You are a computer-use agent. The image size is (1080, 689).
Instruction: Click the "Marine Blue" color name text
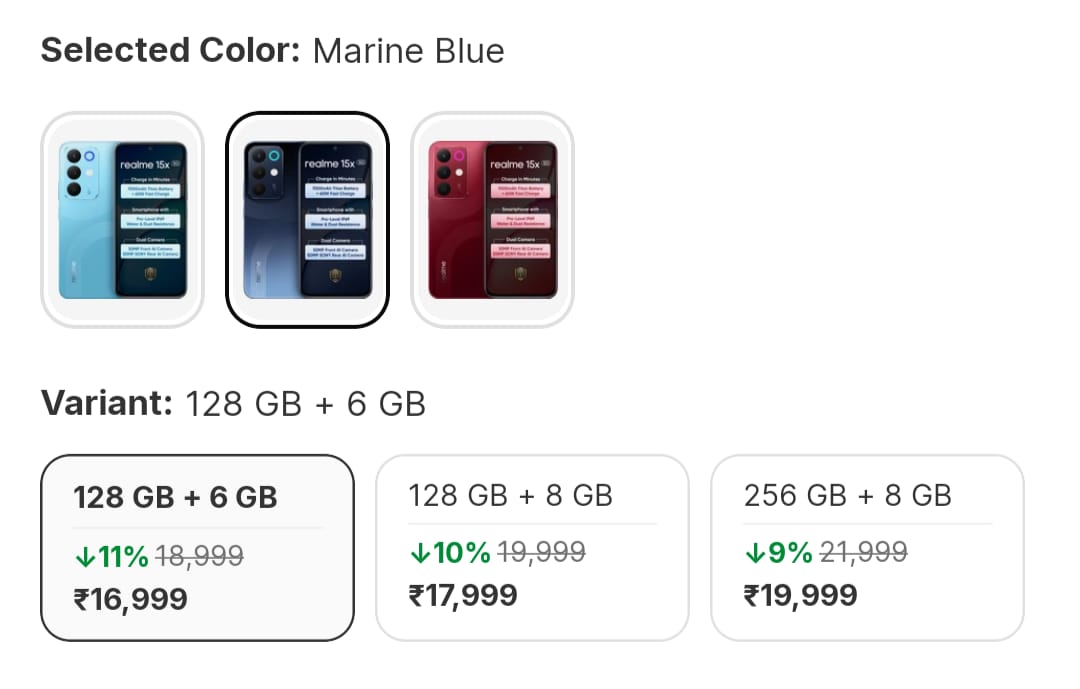click(408, 51)
